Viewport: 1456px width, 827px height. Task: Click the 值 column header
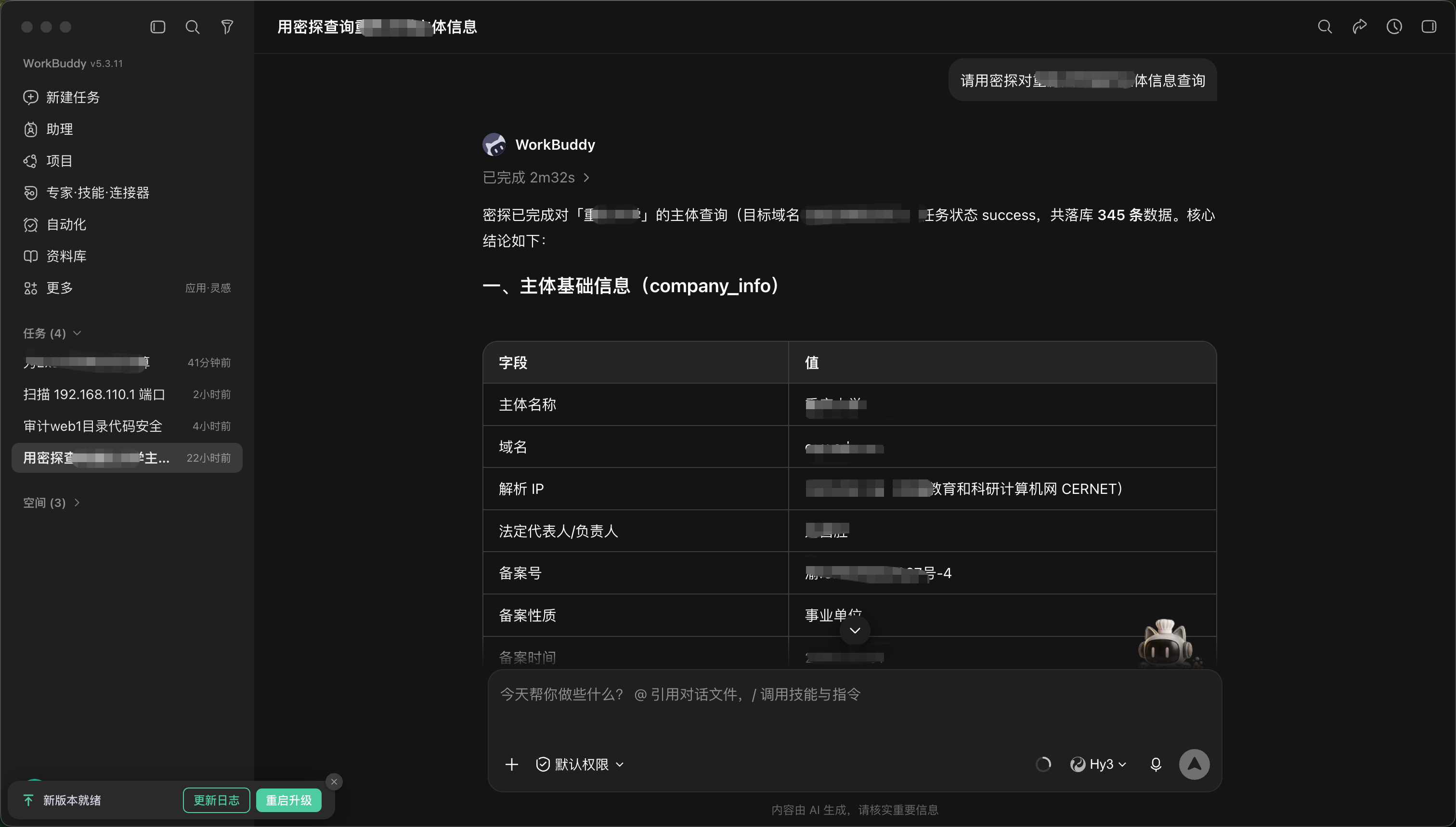click(x=1002, y=362)
